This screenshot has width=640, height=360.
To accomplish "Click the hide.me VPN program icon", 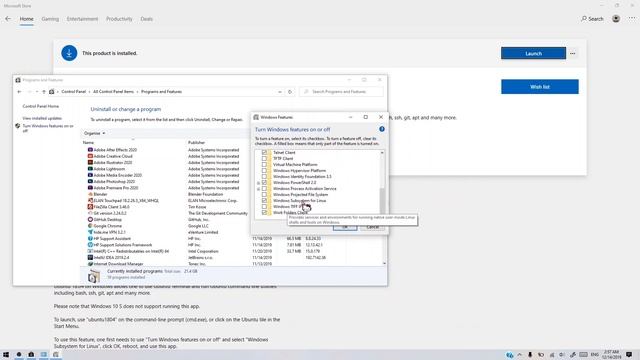I will (90, 232).
